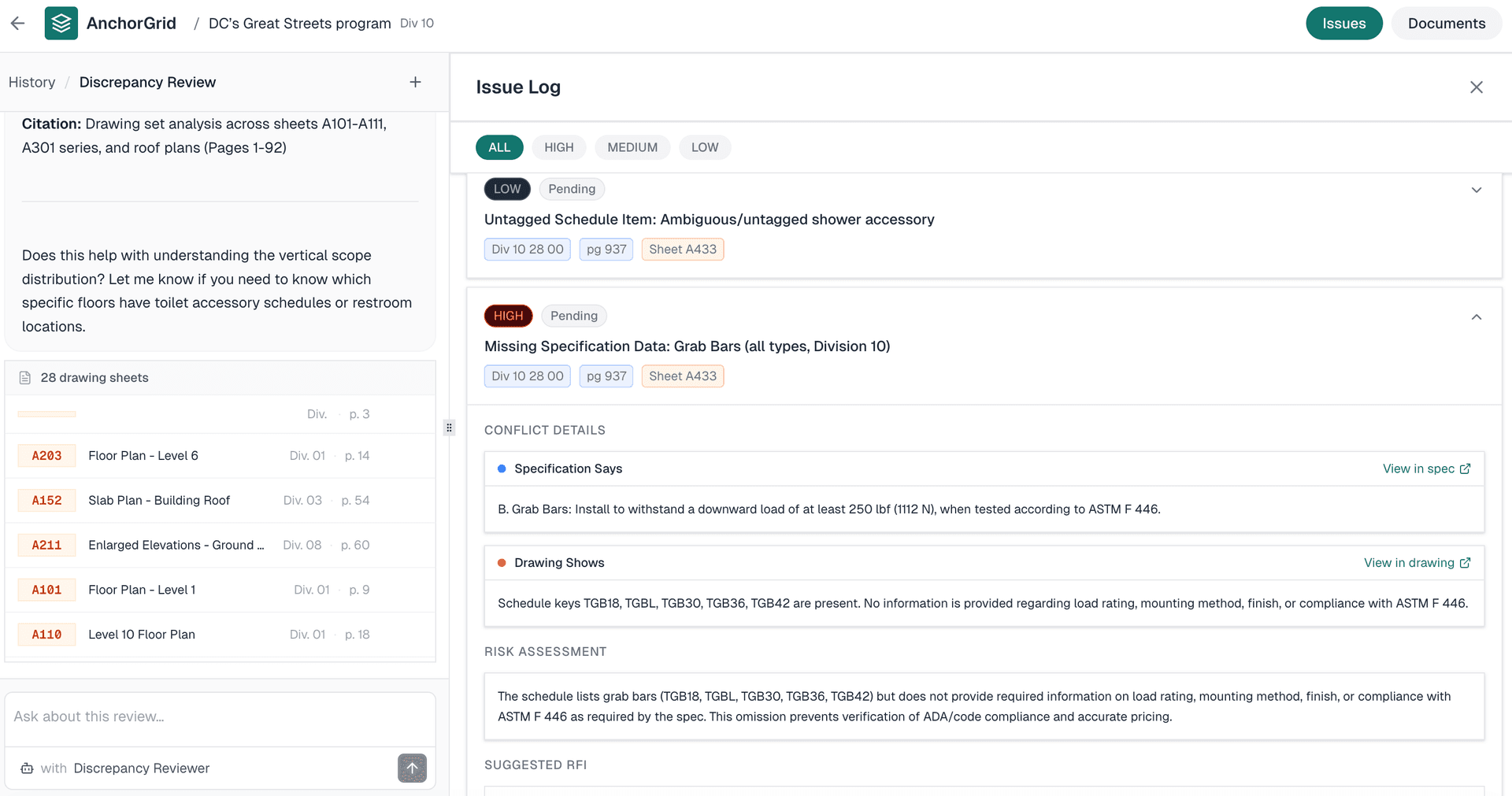
Task: Click the panel divider drag handle
Action: [x=449, y=428]
